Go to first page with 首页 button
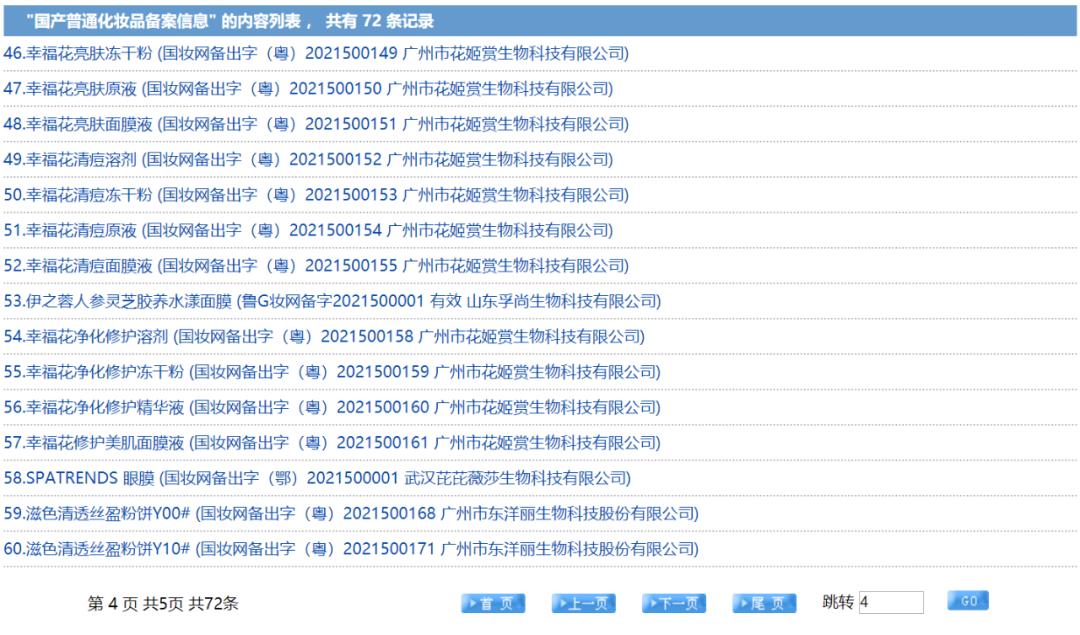The image size is (1080, 635). click(493, 603)
